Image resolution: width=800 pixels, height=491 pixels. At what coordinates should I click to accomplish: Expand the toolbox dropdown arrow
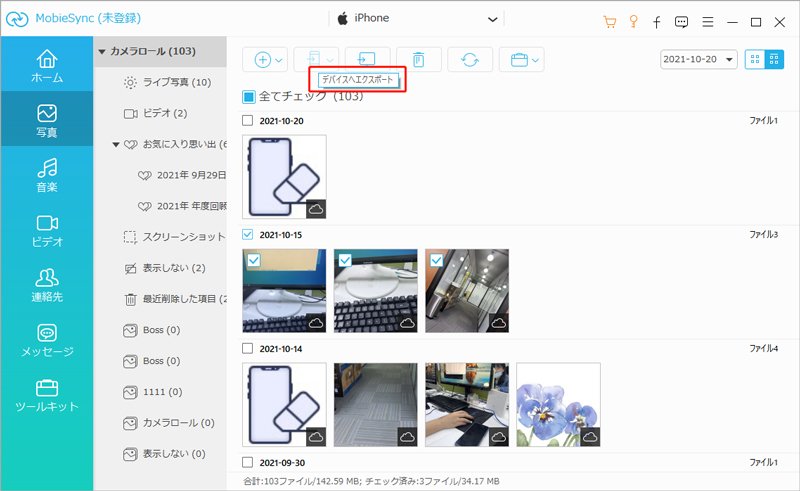[535, 60]
